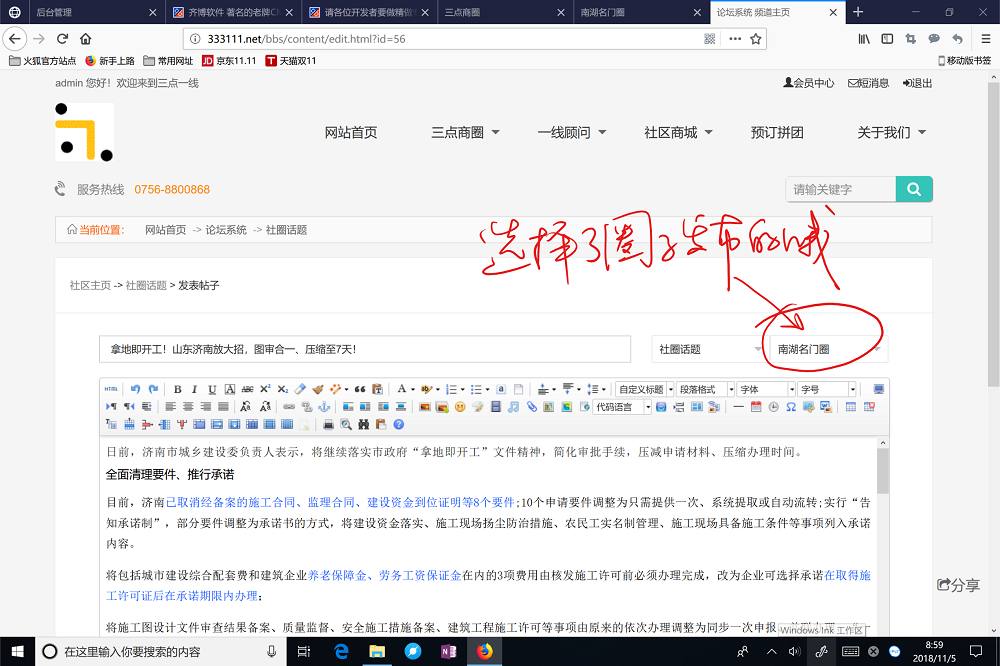Click the 退出 logout link
This screenshot has width=1000, height=666.
tap(917, 83)
